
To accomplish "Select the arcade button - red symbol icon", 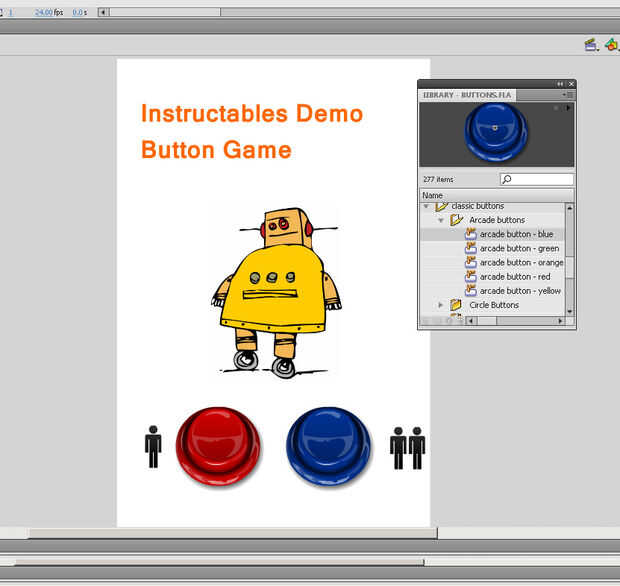I will [471, 277].
